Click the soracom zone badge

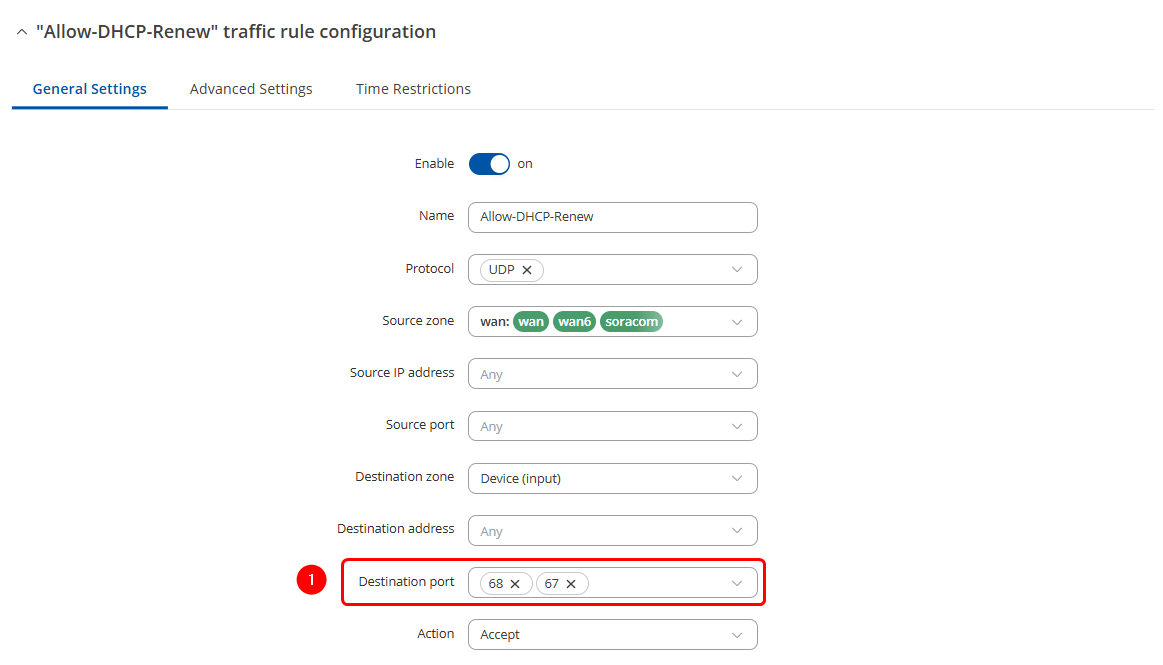click(x=631, y=322)
